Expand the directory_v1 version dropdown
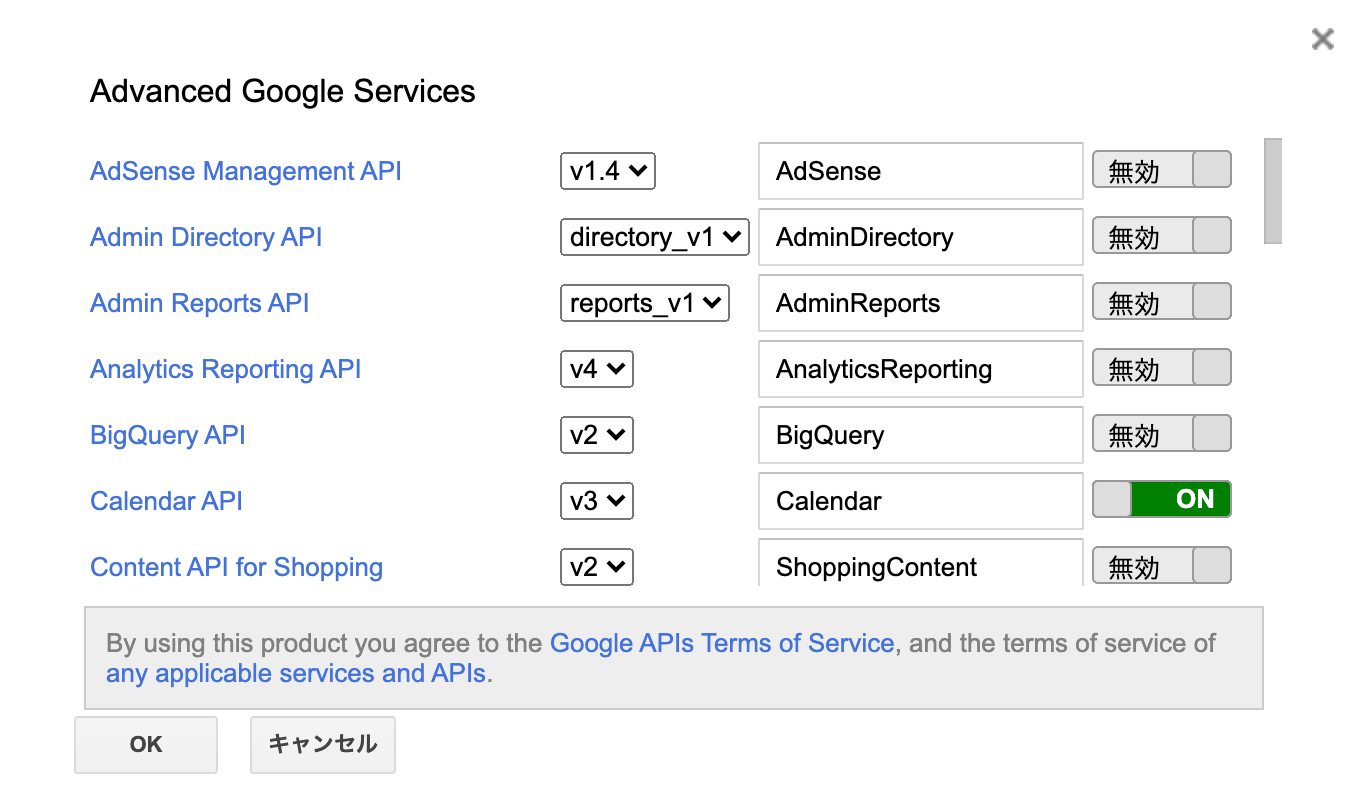This screenshot has width=1366, height=796. pos(654,237)
